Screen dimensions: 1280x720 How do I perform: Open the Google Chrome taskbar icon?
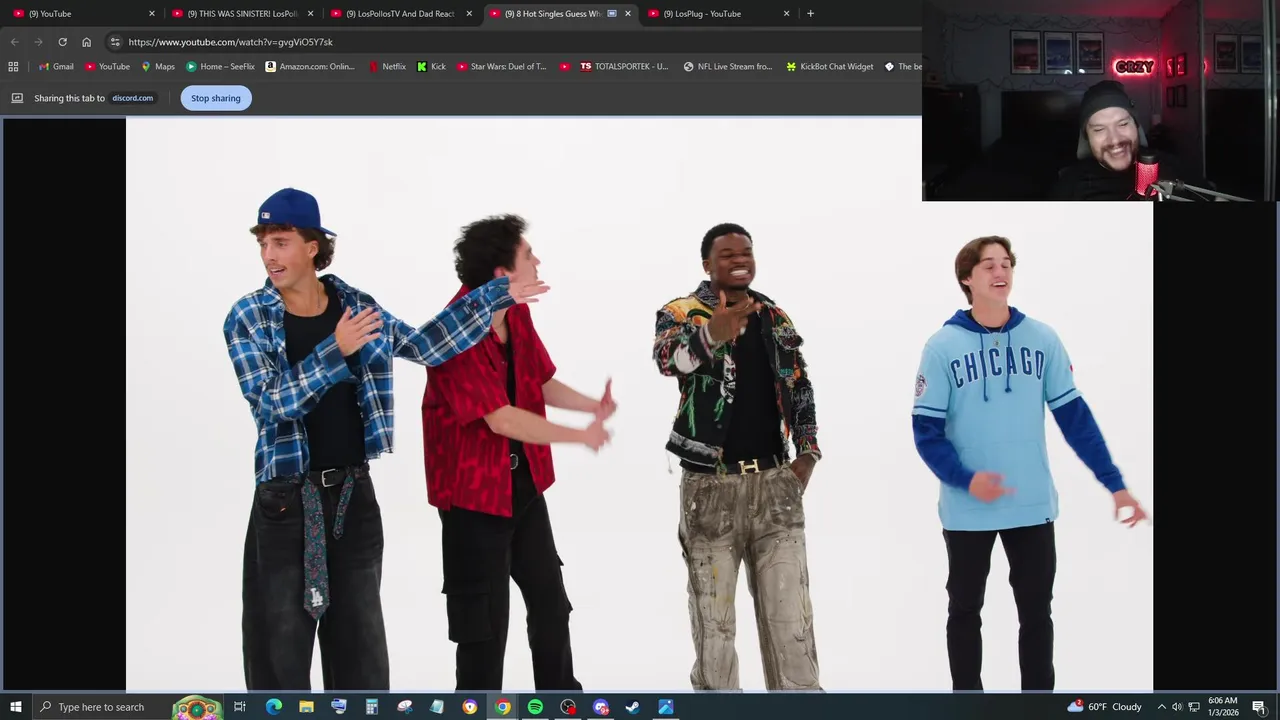pos(502,707)
